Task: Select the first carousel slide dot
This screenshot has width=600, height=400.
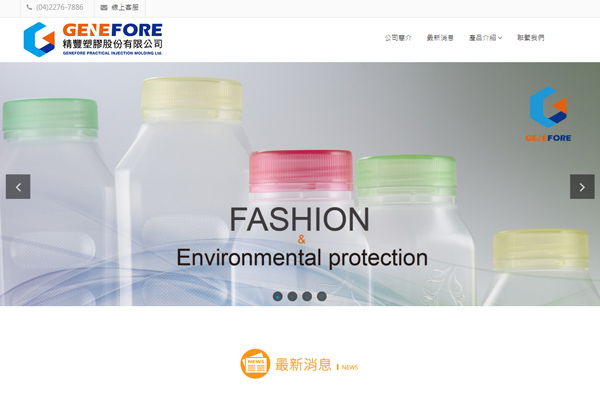Action: coord(277,296)
